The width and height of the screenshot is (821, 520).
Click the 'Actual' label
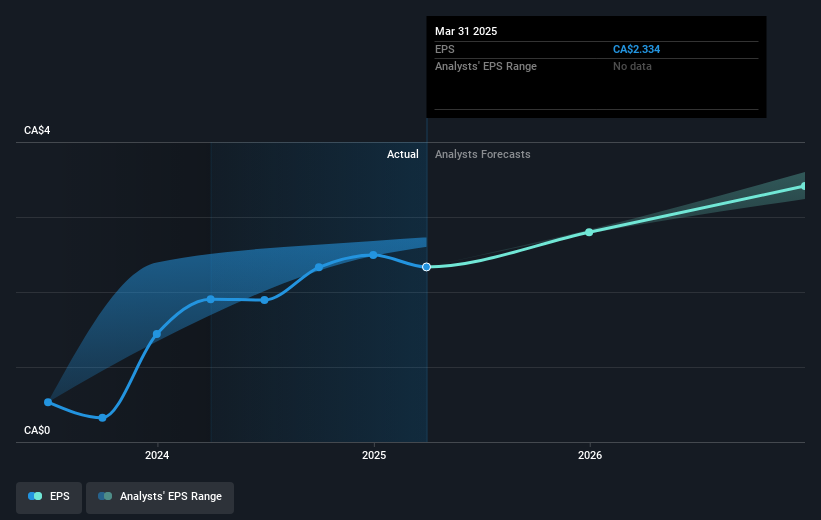(403, 154)
